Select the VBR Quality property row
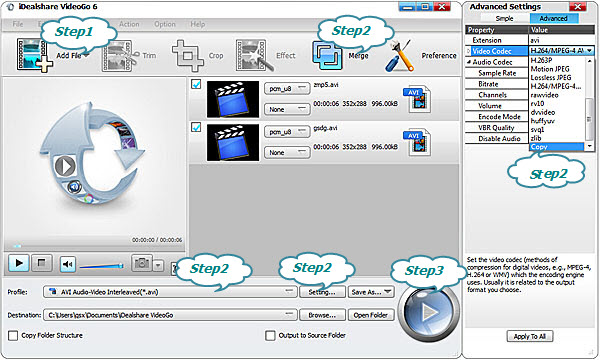Image resolution: width=600 pixels, height=360 pixels. (x=497, y=127)
